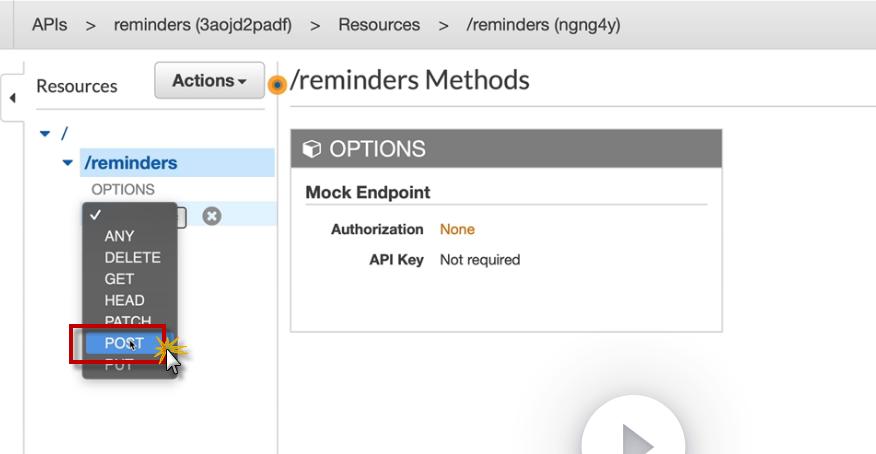Image resolution: width=876 pixels, height=454 pixels.
Task: Click the Resources breadcrumb link
Action: [x=379, y=25]
